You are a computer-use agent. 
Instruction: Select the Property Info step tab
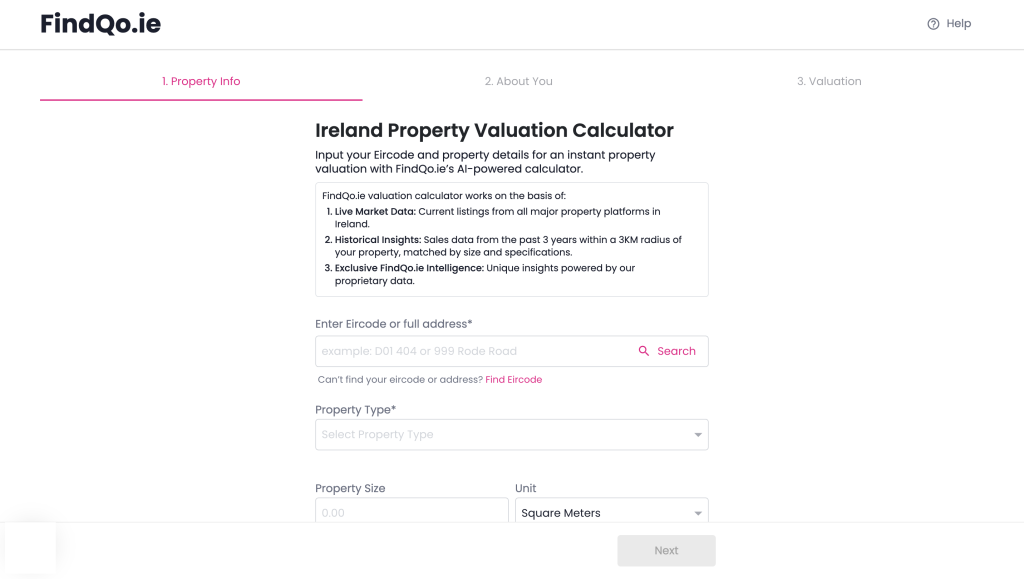201,82
